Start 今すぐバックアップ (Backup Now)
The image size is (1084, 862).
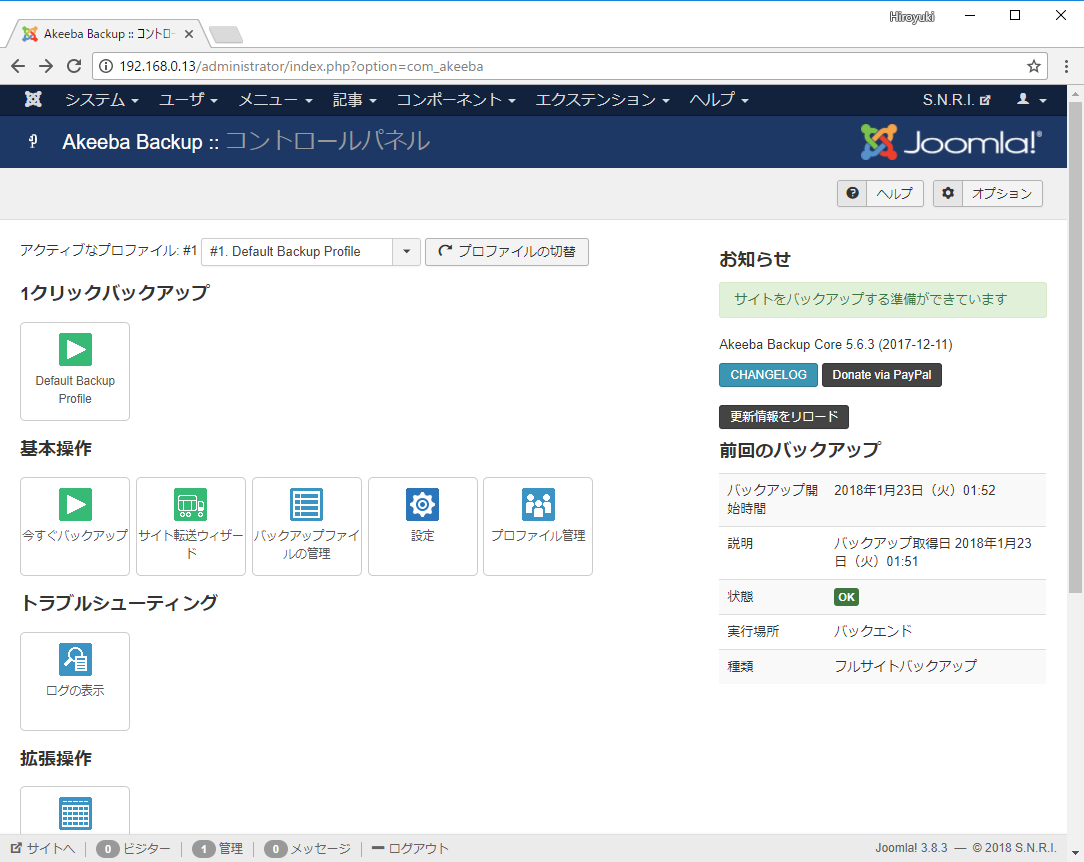point(75,526)
